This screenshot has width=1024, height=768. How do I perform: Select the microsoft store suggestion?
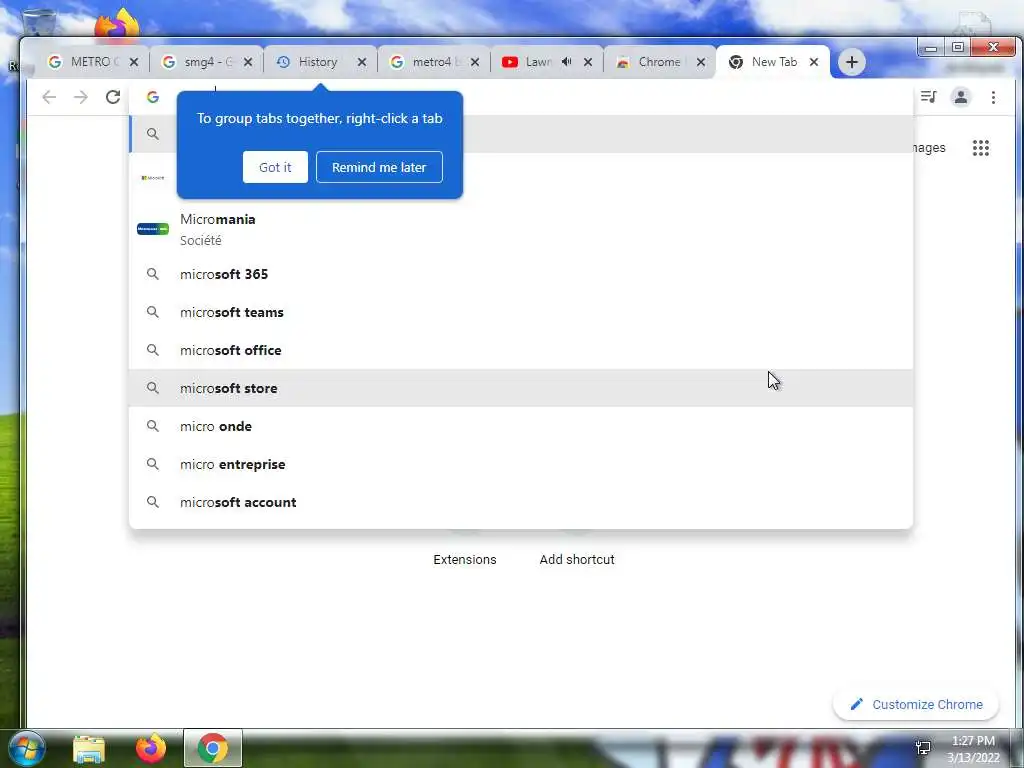click(x=520, y=388)
